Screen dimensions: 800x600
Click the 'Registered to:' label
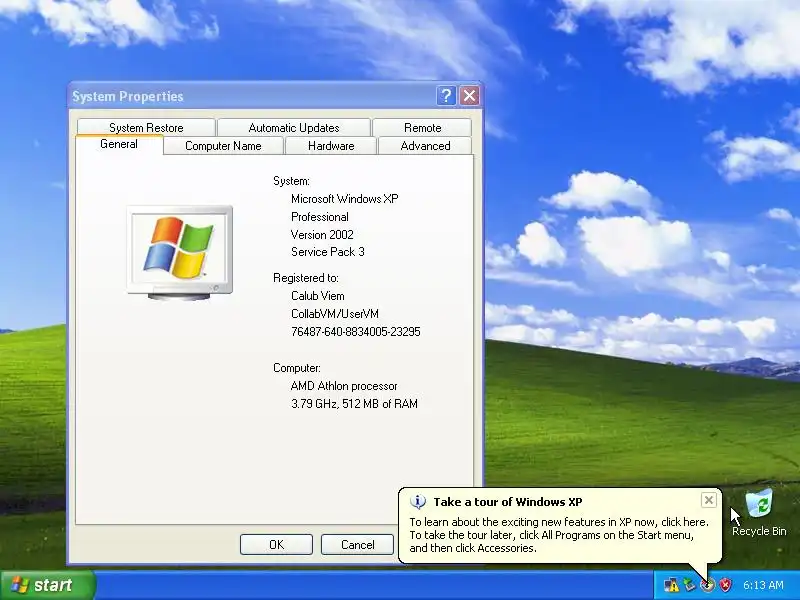pos(306,278)
